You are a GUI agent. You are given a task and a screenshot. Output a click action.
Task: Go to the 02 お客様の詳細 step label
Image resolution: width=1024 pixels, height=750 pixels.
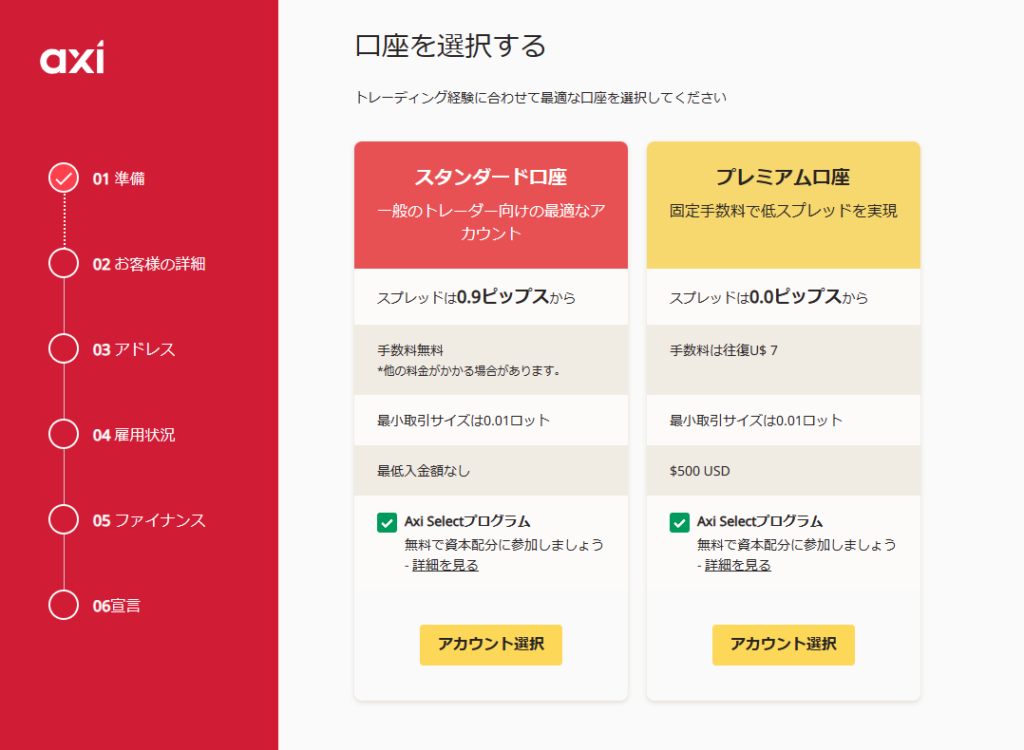(149, 265)
